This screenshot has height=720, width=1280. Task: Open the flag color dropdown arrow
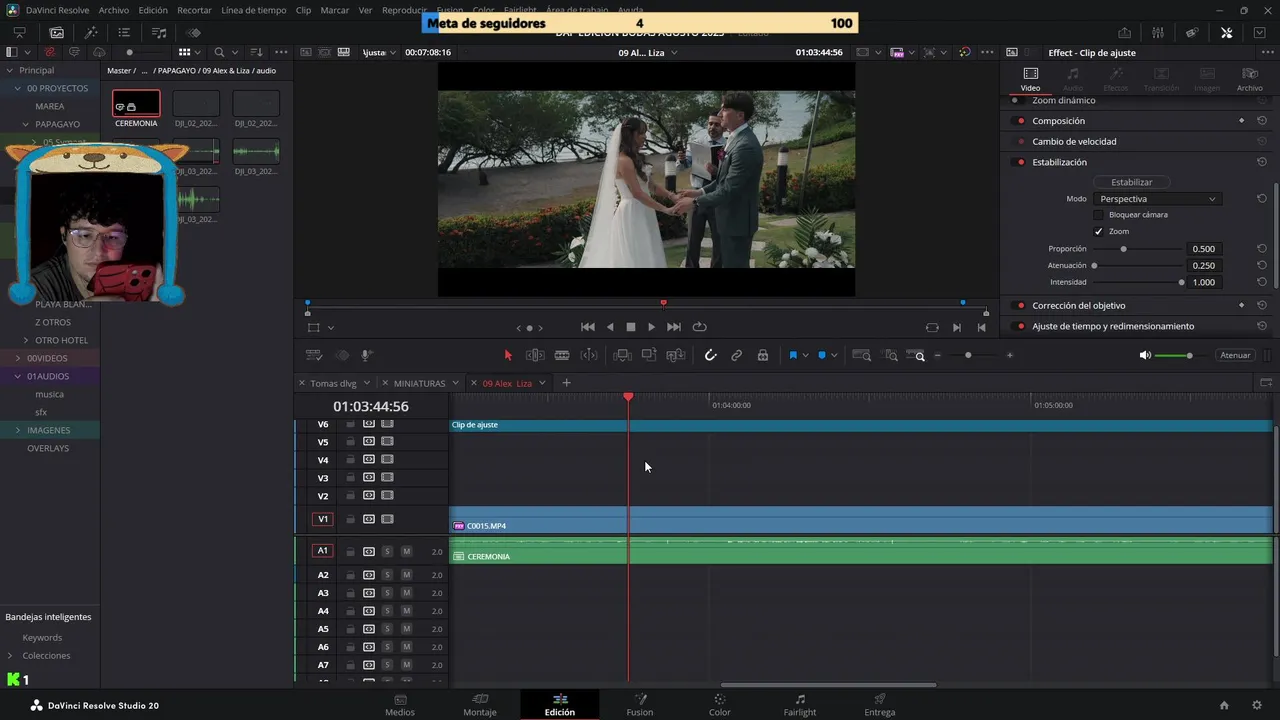(x=805, y=355)
